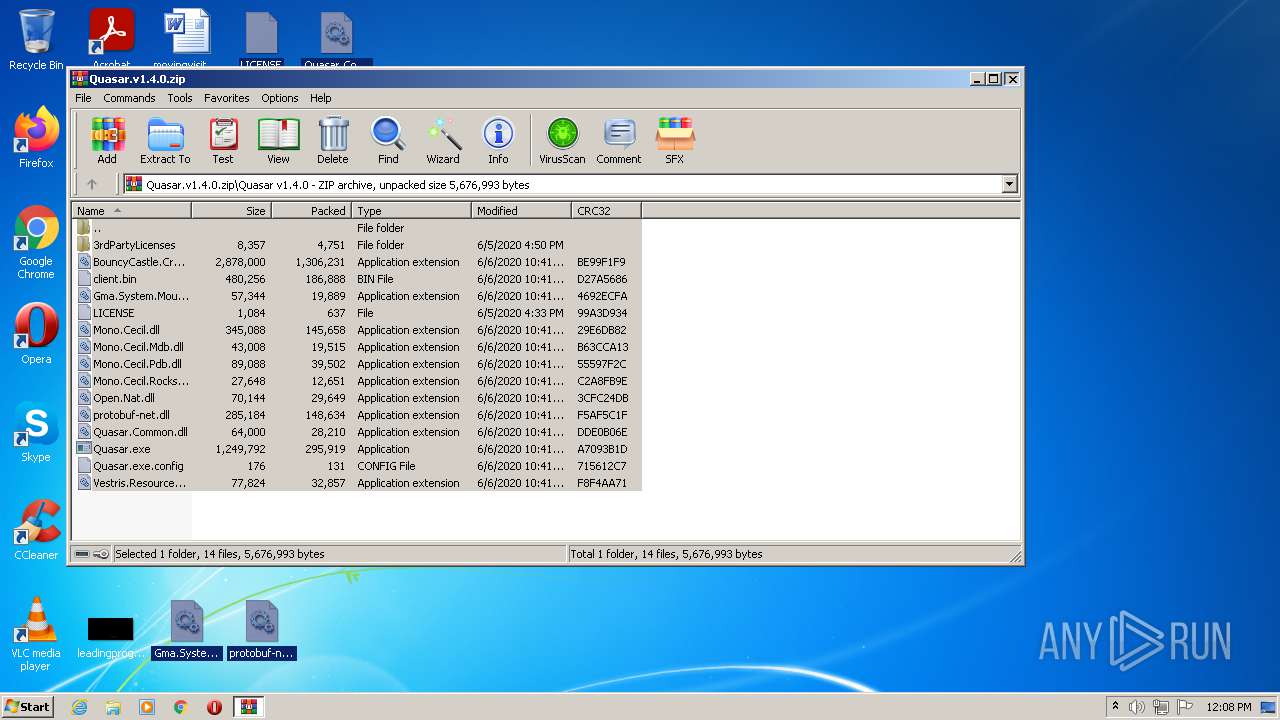Image resolution: width=1280 pixels, height=720 pixels.
Task: Select the Quasar.exe.config file
Action: 357,466
